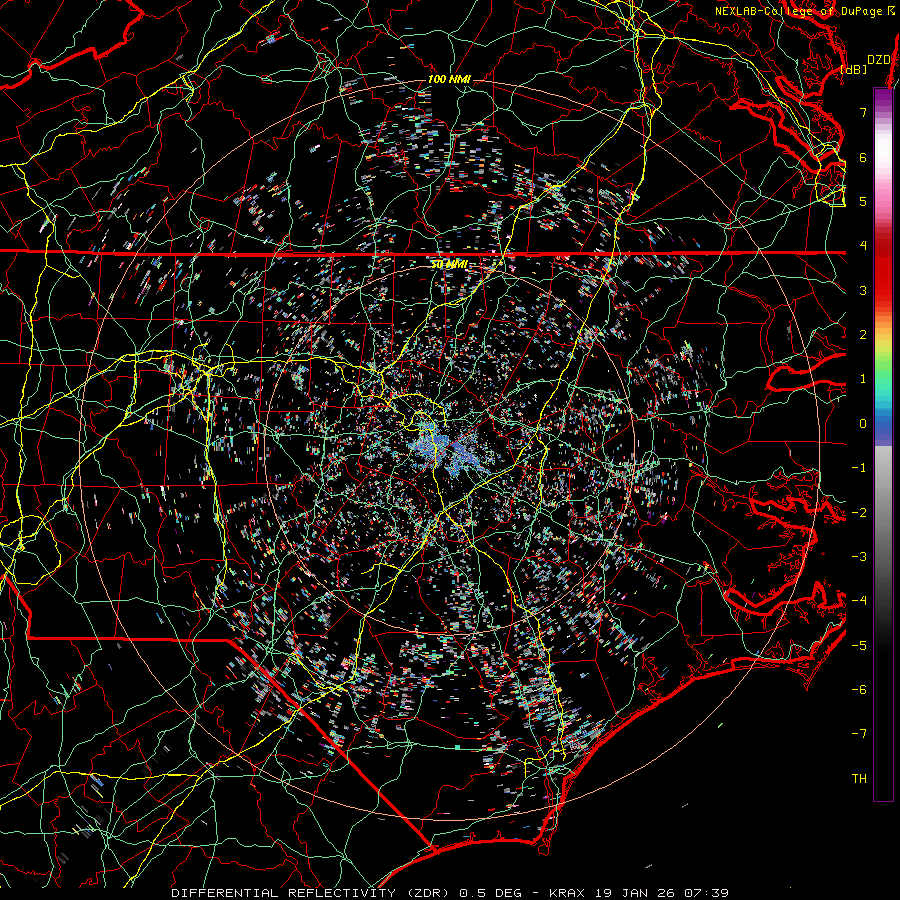
Task: Click the 3 dB label on the colorbar
Action: 863,290
